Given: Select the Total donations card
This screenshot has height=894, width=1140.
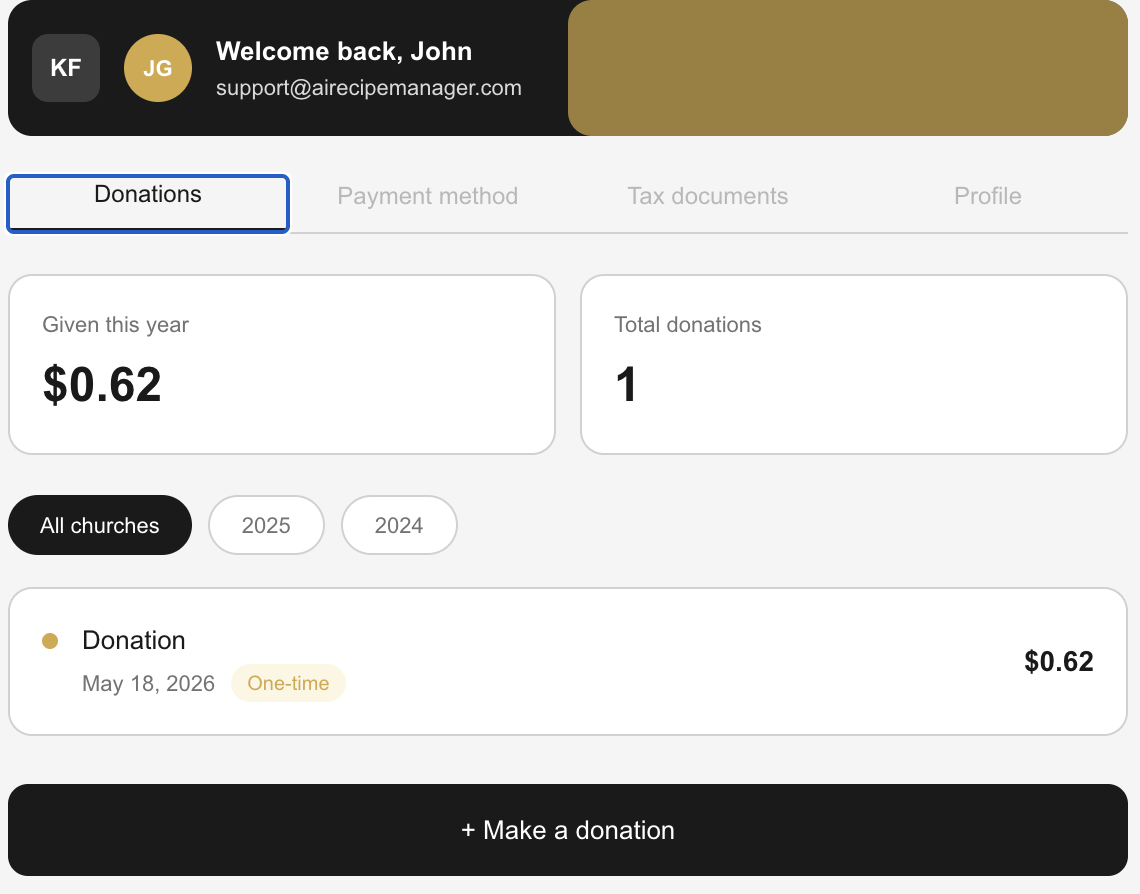Looking at the screenshot, I should click(854, 364).
